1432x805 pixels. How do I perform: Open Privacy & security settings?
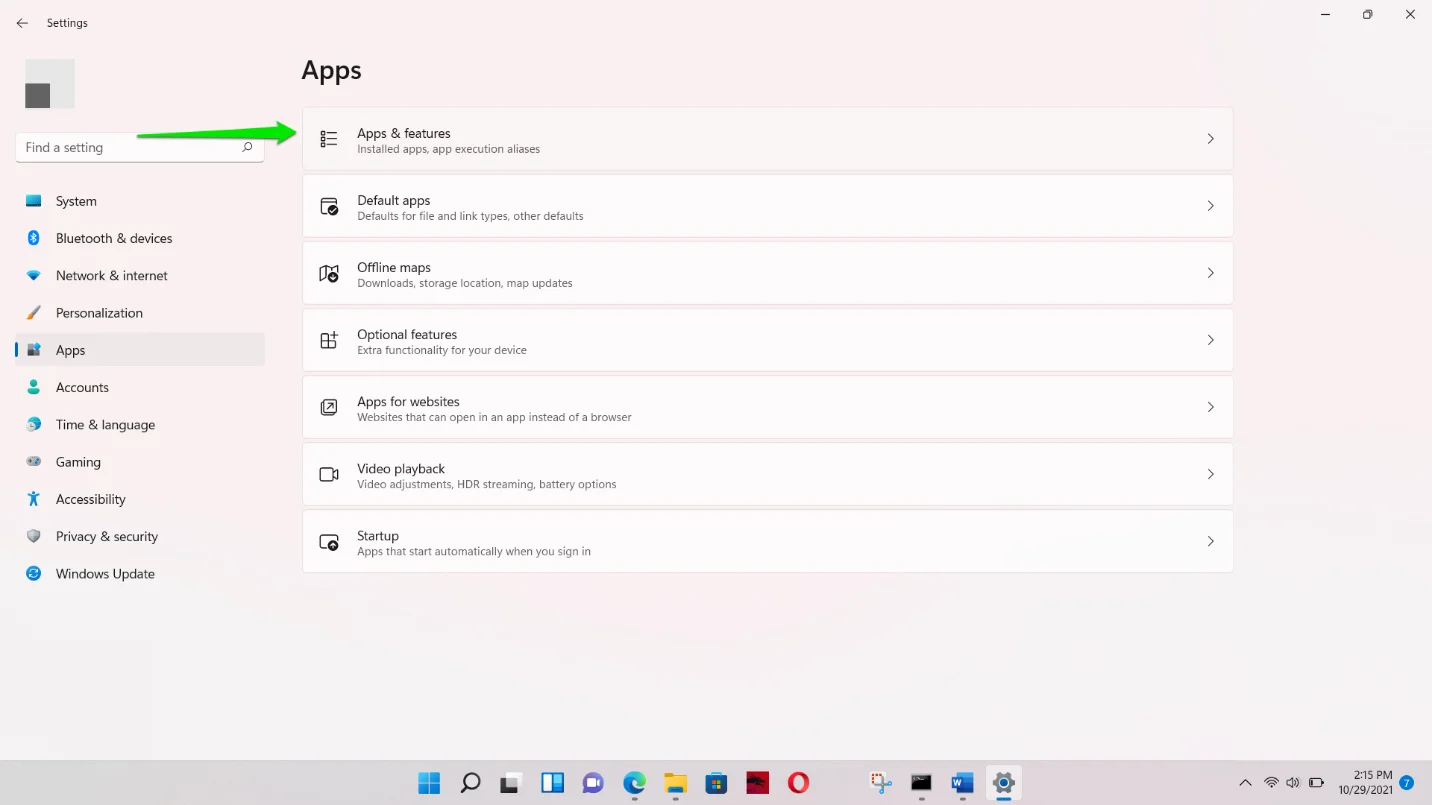pyautogui.click(x=140, y=536)
